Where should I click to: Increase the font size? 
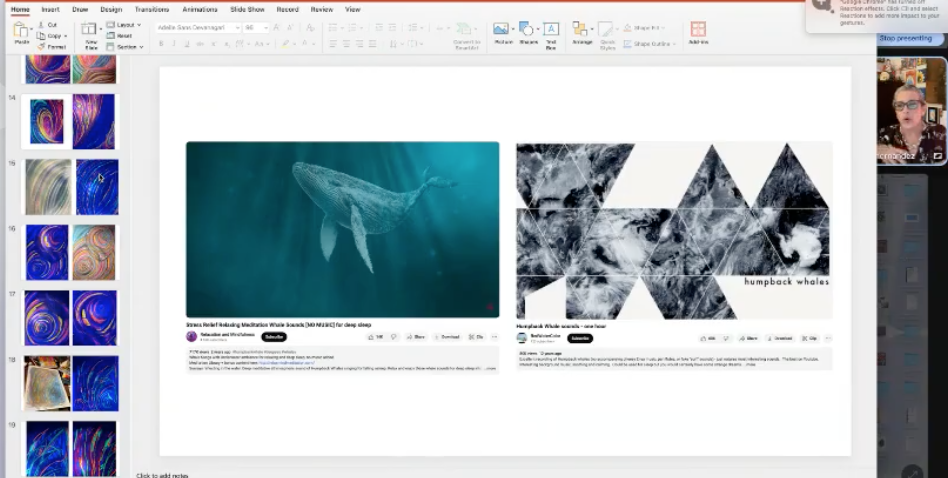[x=276, y=28]
